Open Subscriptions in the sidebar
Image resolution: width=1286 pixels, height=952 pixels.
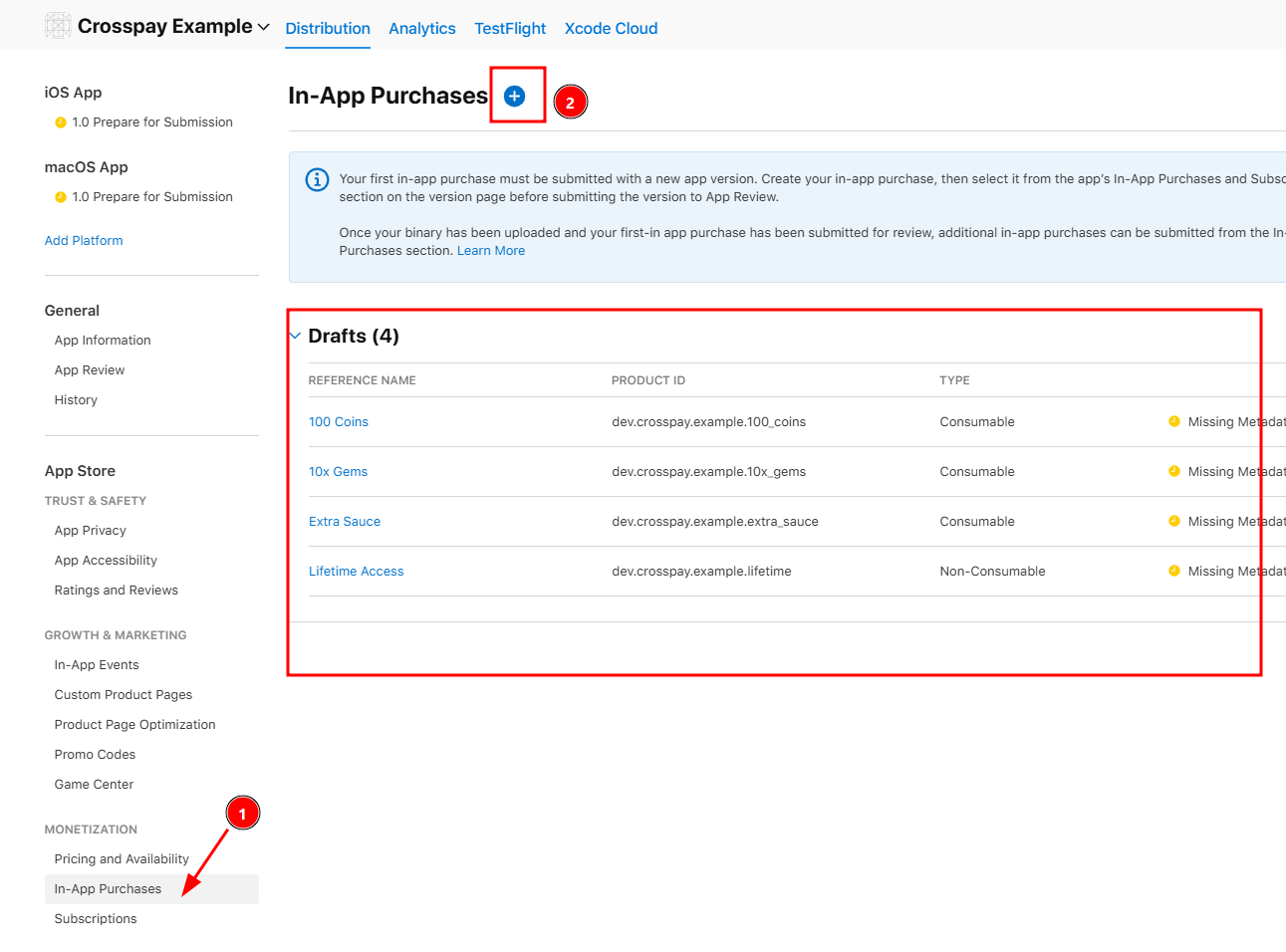pos(96,919)
